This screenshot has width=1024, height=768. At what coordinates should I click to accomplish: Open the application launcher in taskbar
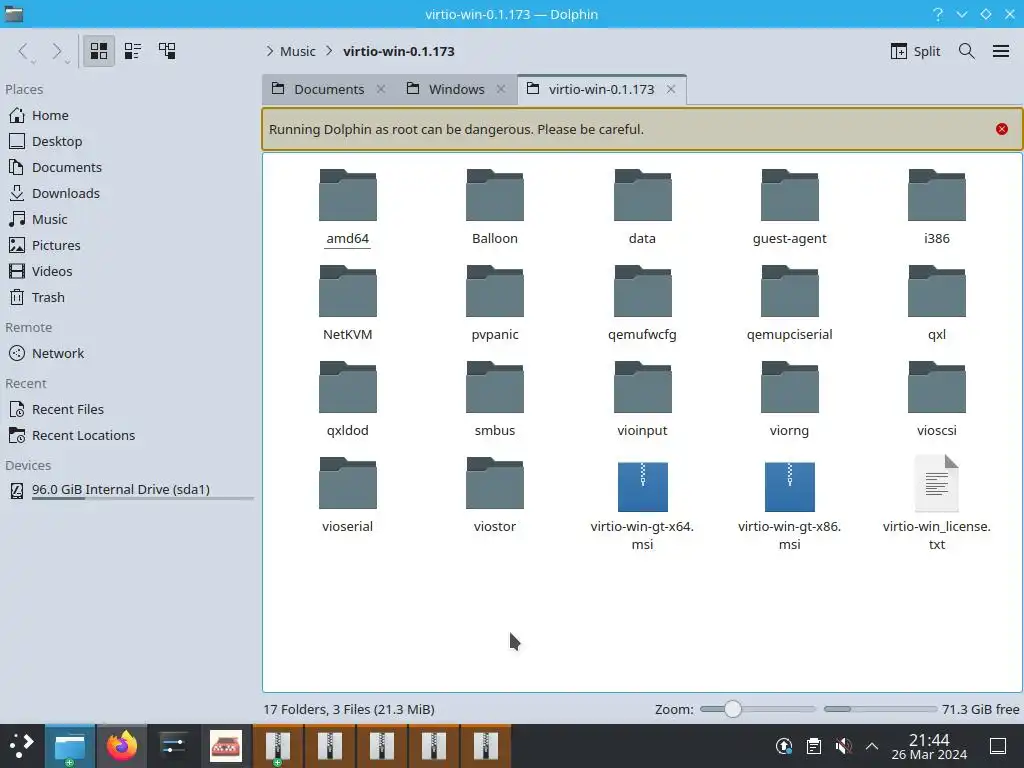tap(22, 746)
